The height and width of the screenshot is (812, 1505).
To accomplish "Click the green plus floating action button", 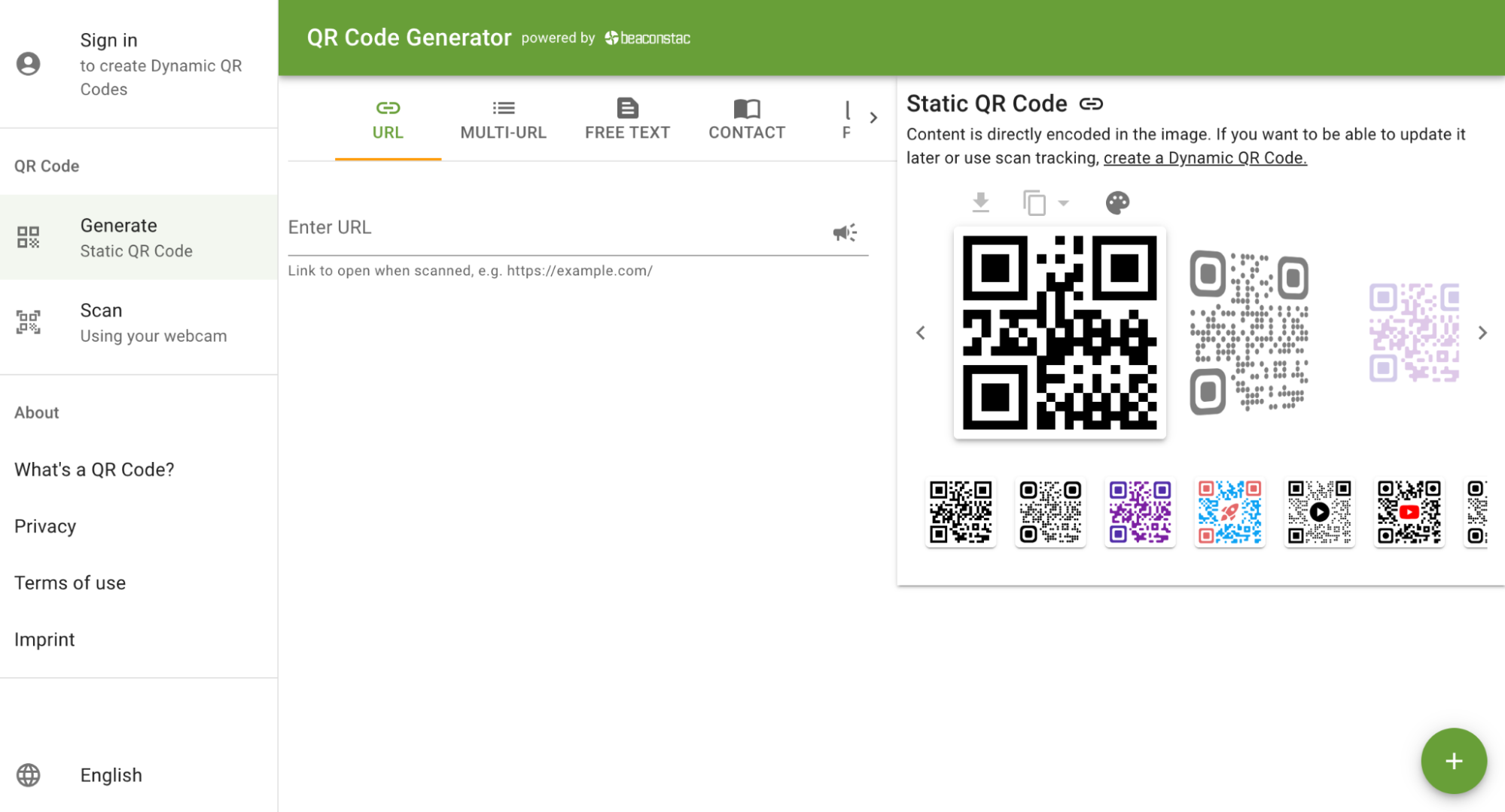I will pos(1454,761).
